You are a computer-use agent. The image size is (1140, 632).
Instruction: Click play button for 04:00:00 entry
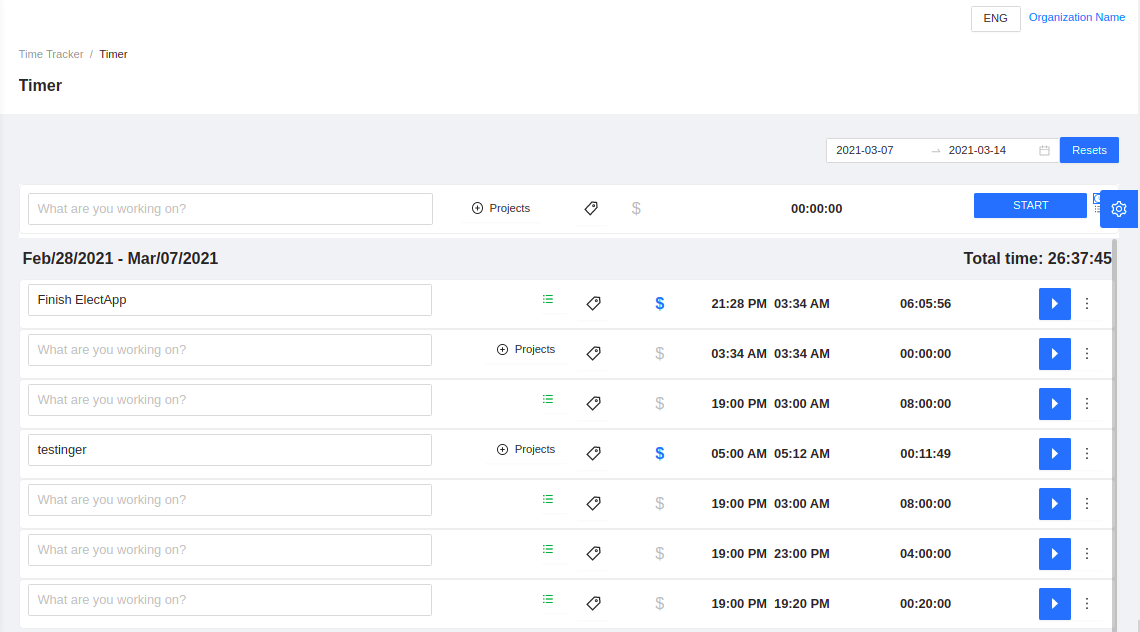tap(1054, 554)
